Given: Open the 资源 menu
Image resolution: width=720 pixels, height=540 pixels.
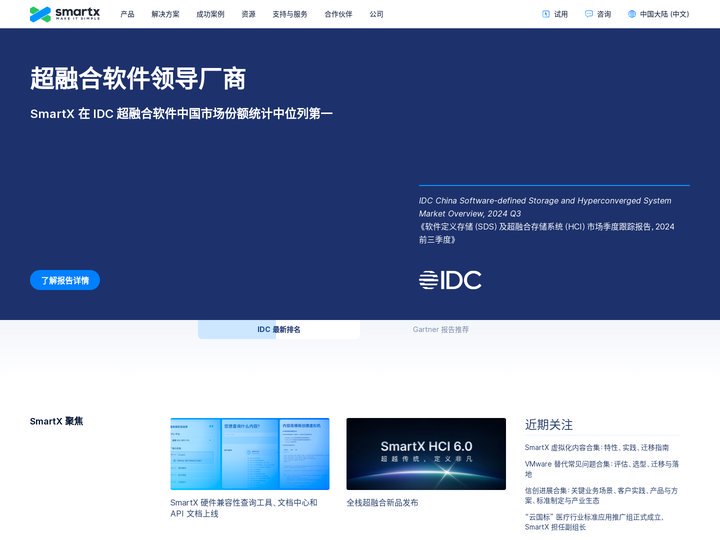Looking at the screenshot, I should tap(248, 14).
